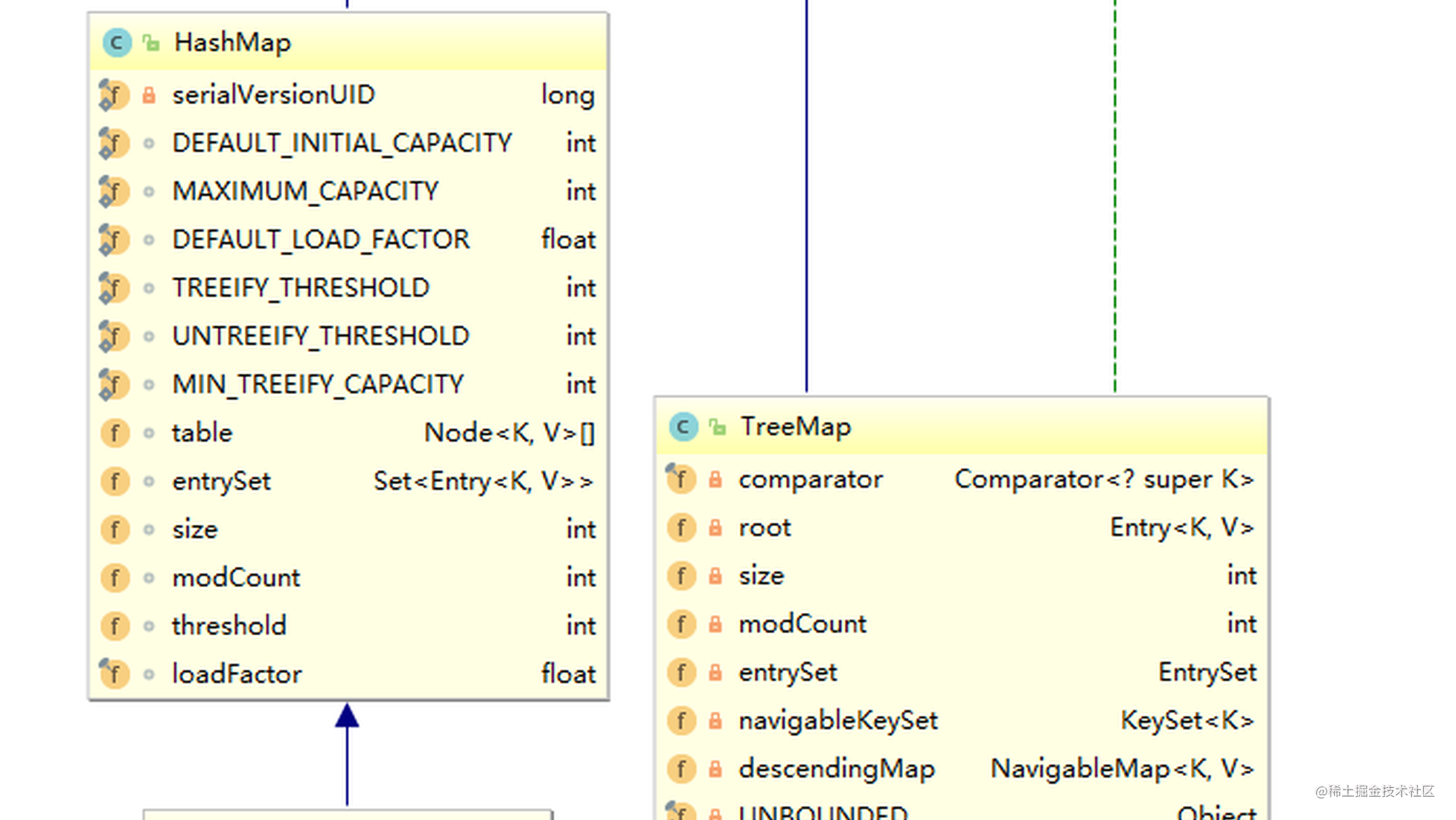Click lock icon next to serialVersionUID
Image resolution: width=1456 pixels, height=820 pixels.
coord(149,95)
